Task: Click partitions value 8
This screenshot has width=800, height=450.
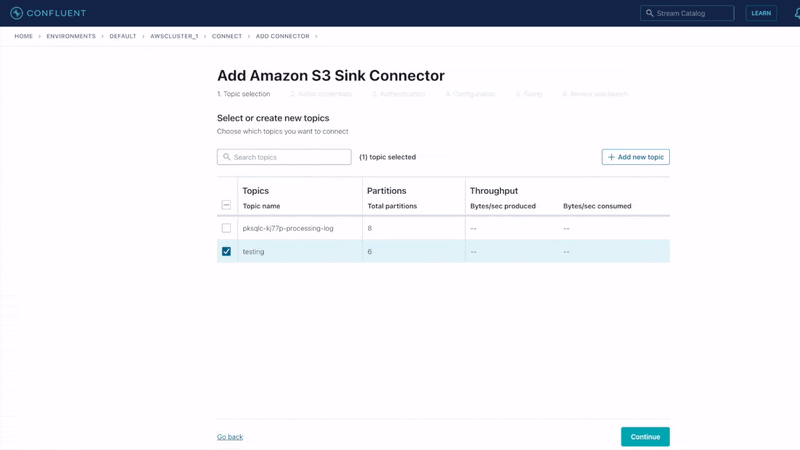Action: (x=369, y=228)
